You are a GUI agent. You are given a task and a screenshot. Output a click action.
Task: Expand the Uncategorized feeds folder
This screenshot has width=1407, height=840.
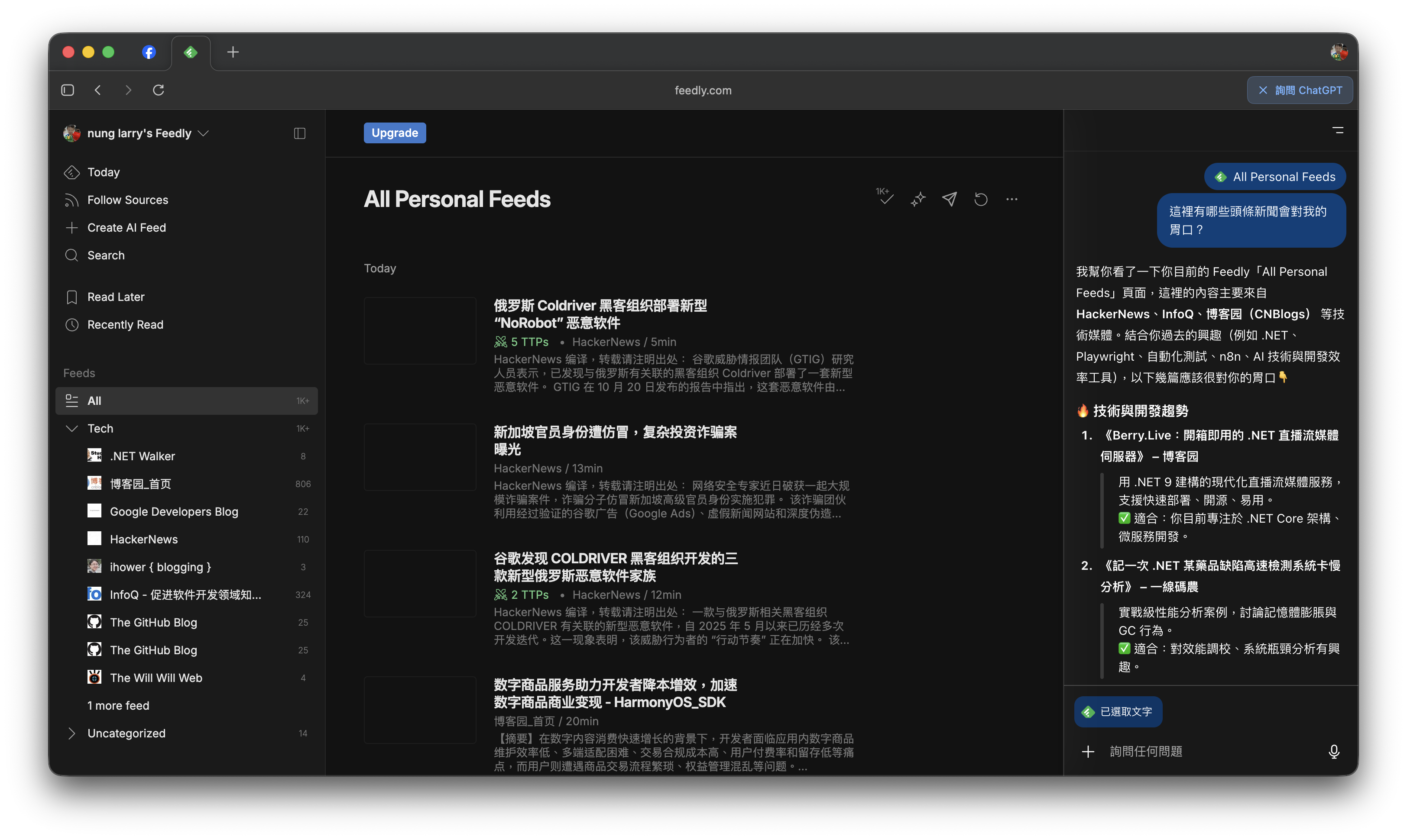point(72,733)
